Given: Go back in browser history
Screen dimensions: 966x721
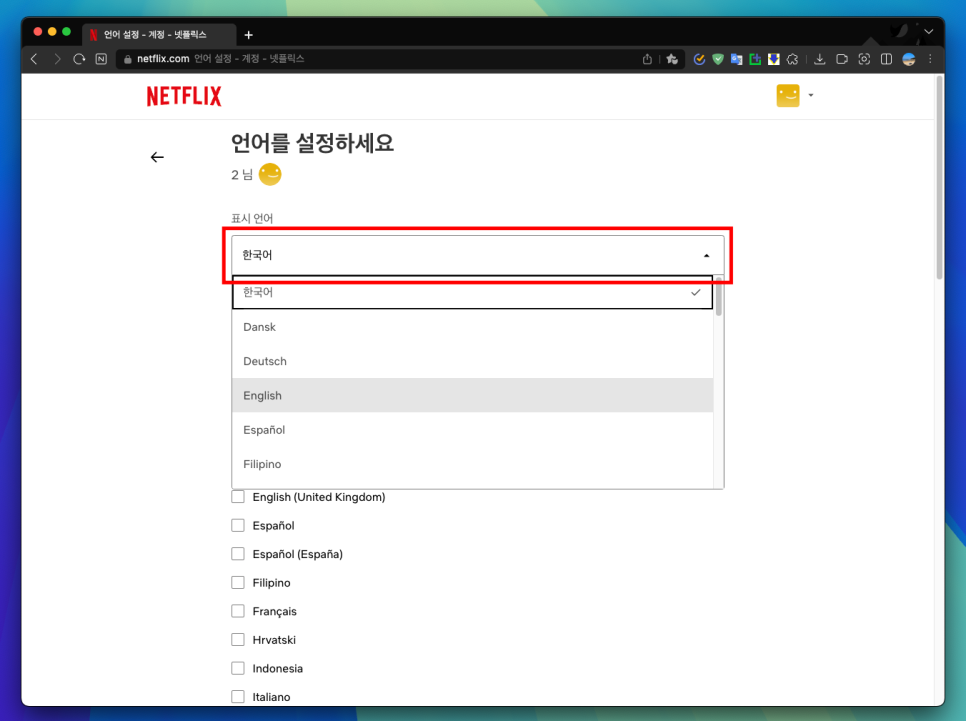Looking at the screenshot, I should 34,59.
